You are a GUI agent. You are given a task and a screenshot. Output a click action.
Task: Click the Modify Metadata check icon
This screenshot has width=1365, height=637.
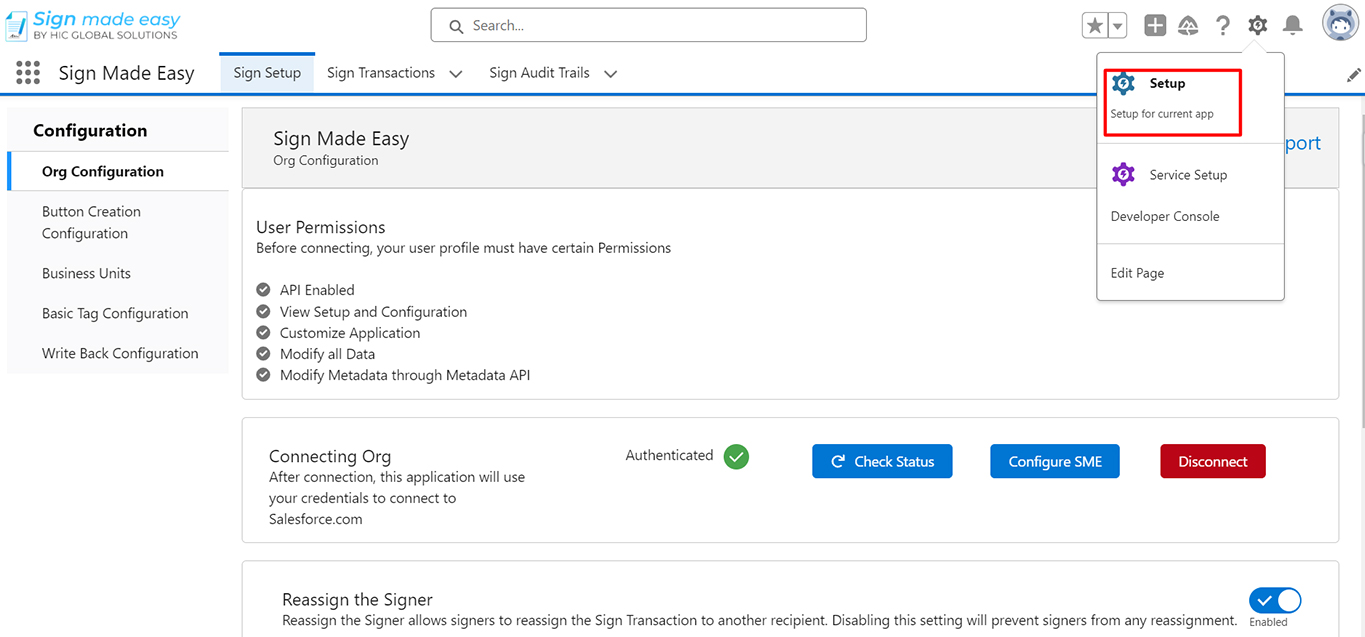[263, 375]
